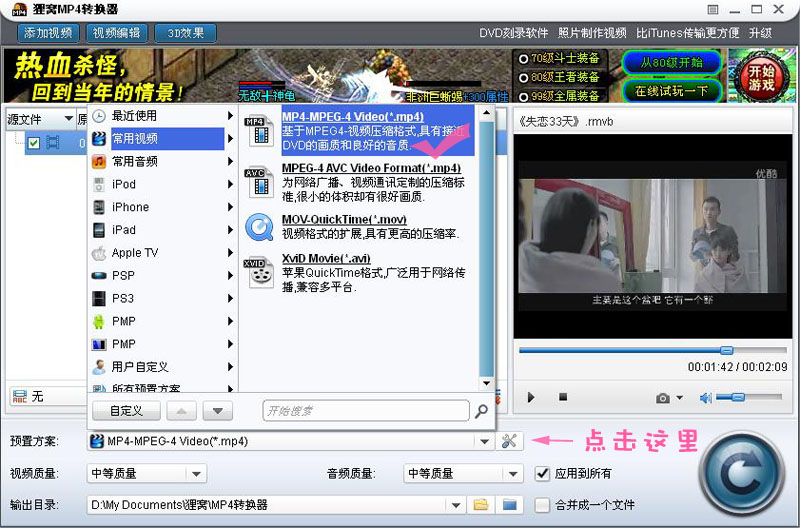
Task: Click the 开始搜索 search field
Action: [x=366, y=411]
